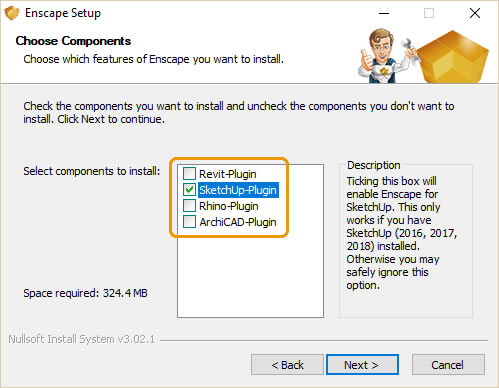Image resolution: width=499 pixels, height=388 pixels.
Task: Click the Description text box
Action: (406, 240)
